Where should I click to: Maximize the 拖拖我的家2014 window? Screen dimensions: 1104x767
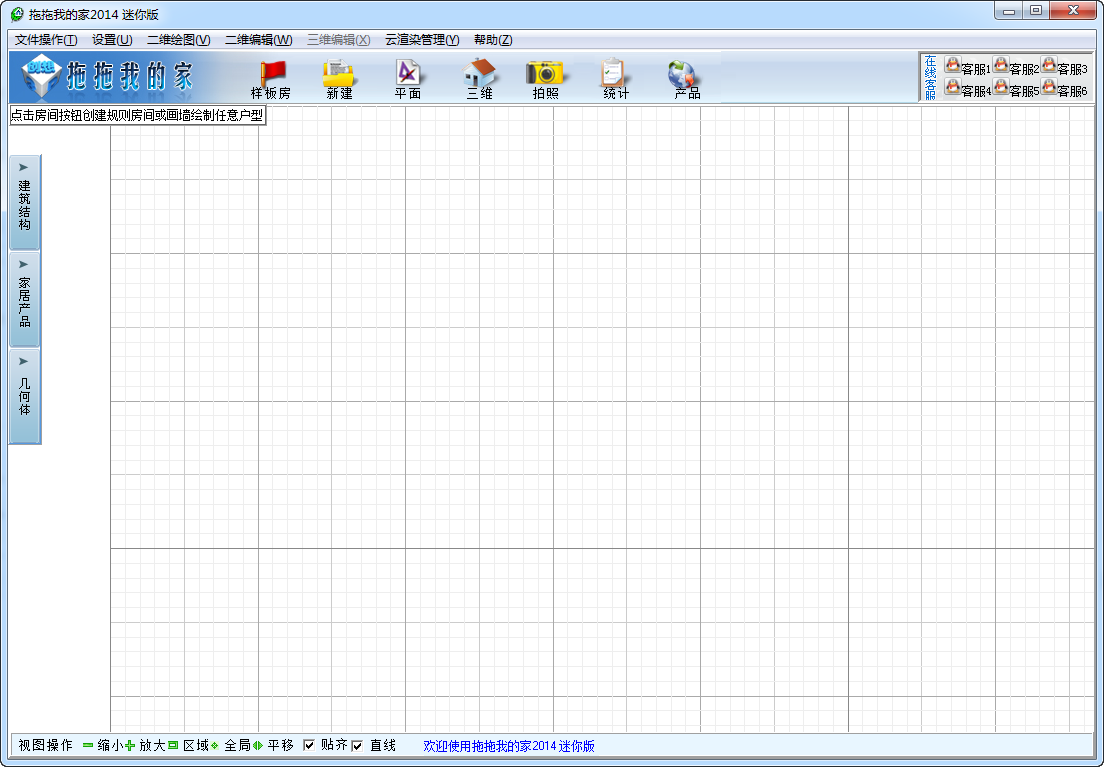point(1036,11)
